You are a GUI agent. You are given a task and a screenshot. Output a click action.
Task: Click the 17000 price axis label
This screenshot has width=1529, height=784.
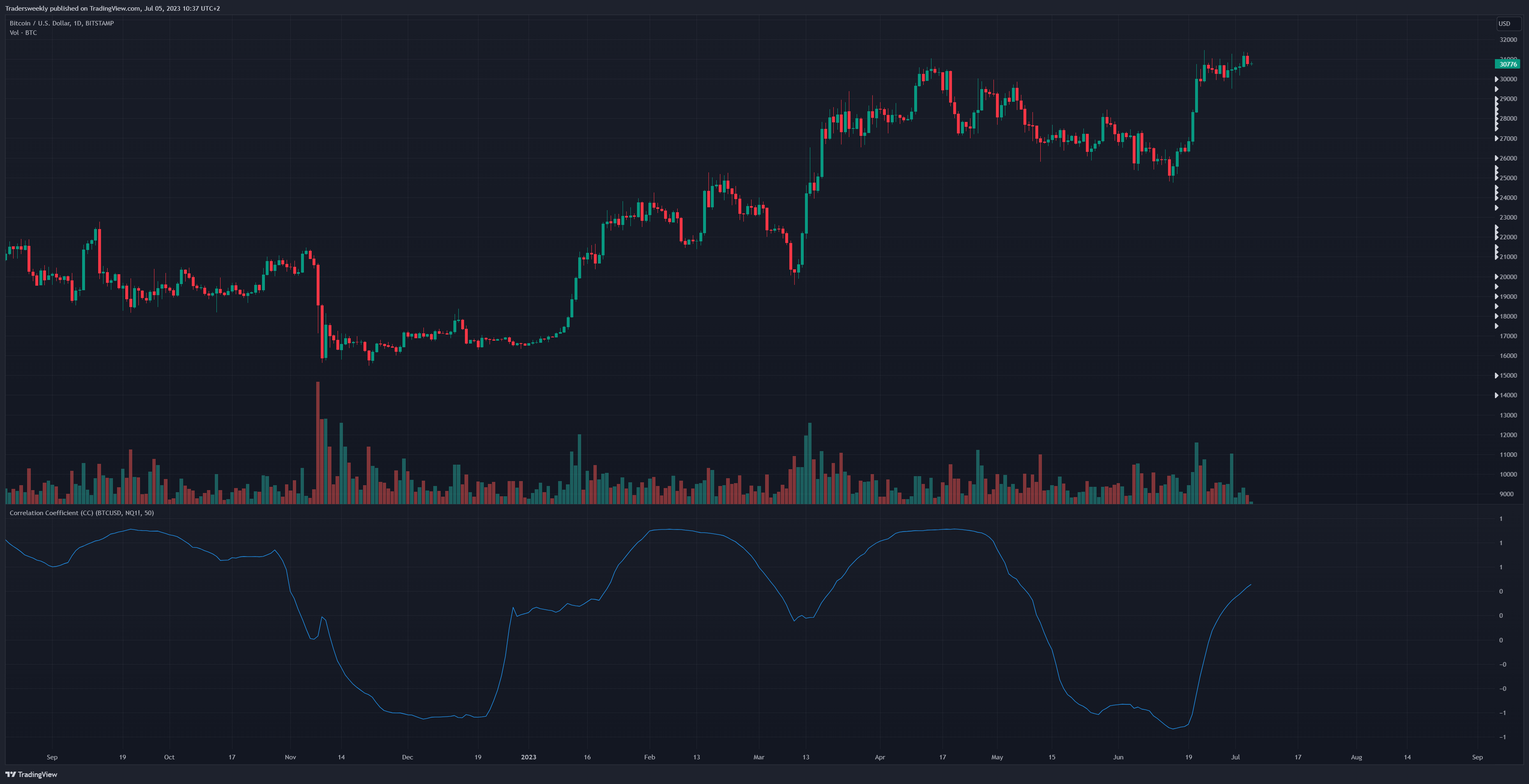(1508, 336)
